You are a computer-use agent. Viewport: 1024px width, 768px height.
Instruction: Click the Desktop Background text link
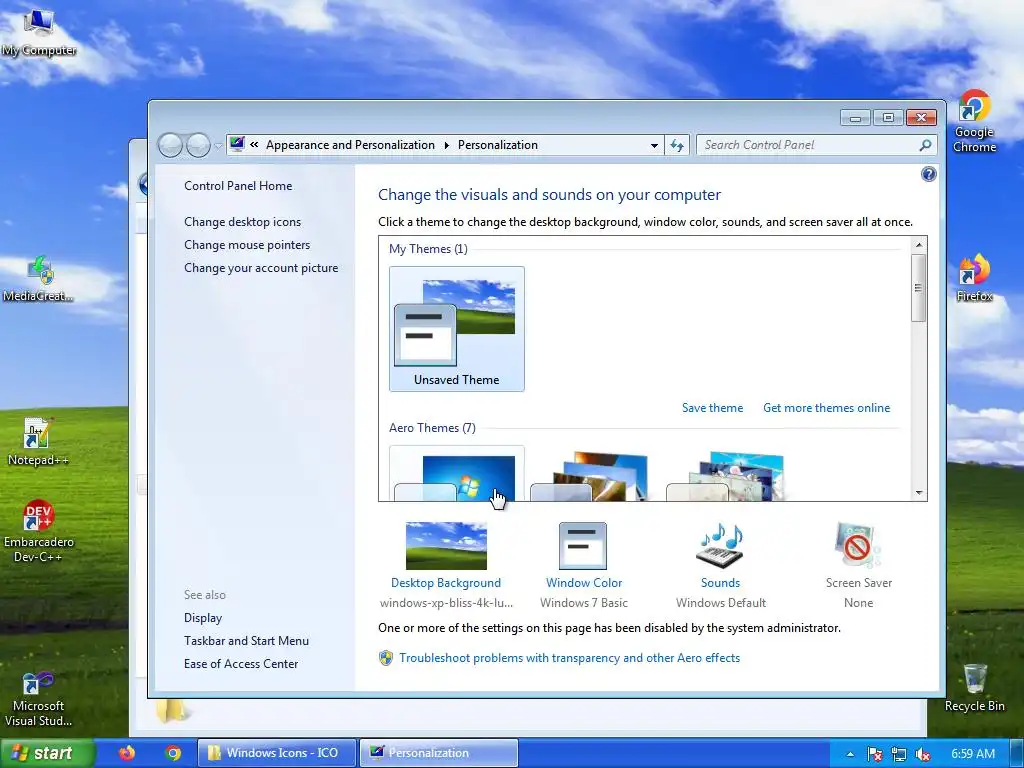(446, 583)
